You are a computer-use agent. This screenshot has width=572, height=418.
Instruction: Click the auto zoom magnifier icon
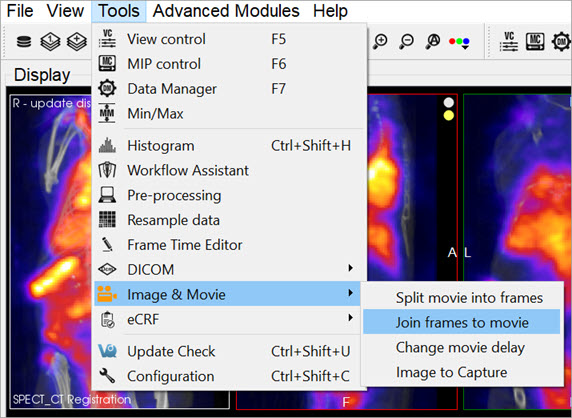click(x=433, y=41)
